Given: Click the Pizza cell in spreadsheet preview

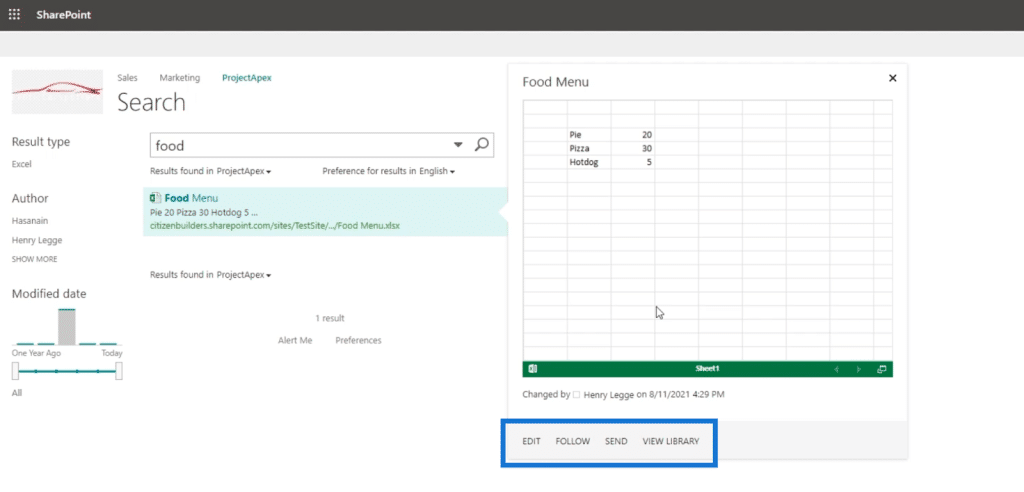Looking at the screenshot, I should coord(589,148).
